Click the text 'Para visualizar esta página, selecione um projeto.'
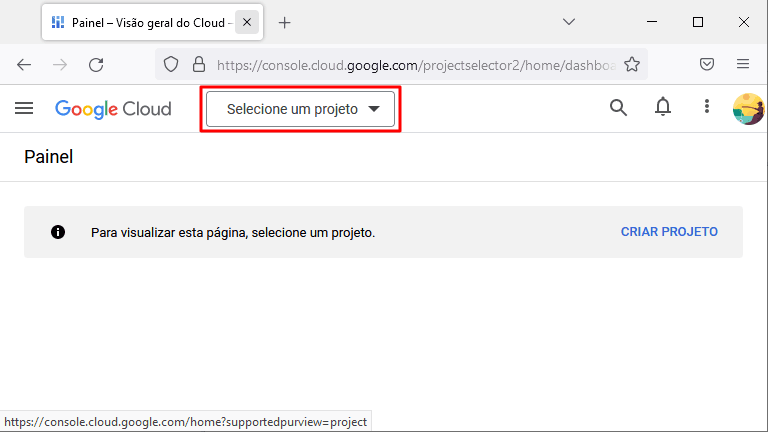Viewport: 768px width, 432px height. pyautogui.click(x=233, y=233)
